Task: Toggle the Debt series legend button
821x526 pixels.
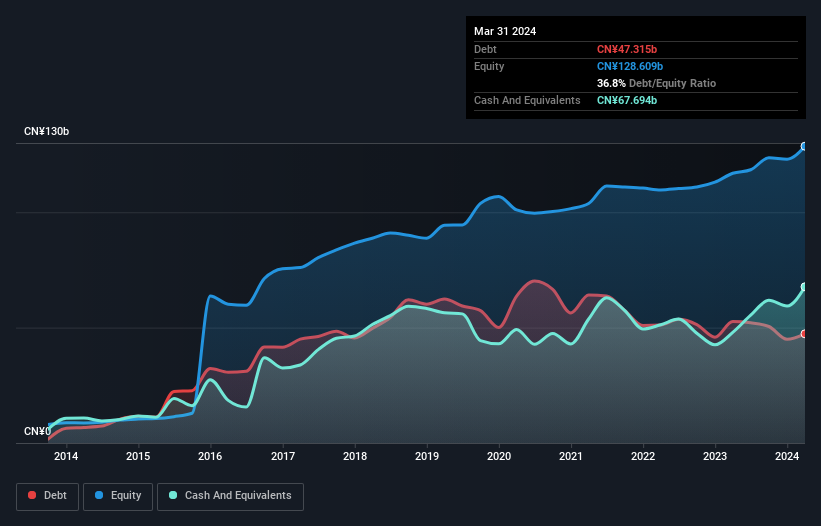Action: coord(47,496)
